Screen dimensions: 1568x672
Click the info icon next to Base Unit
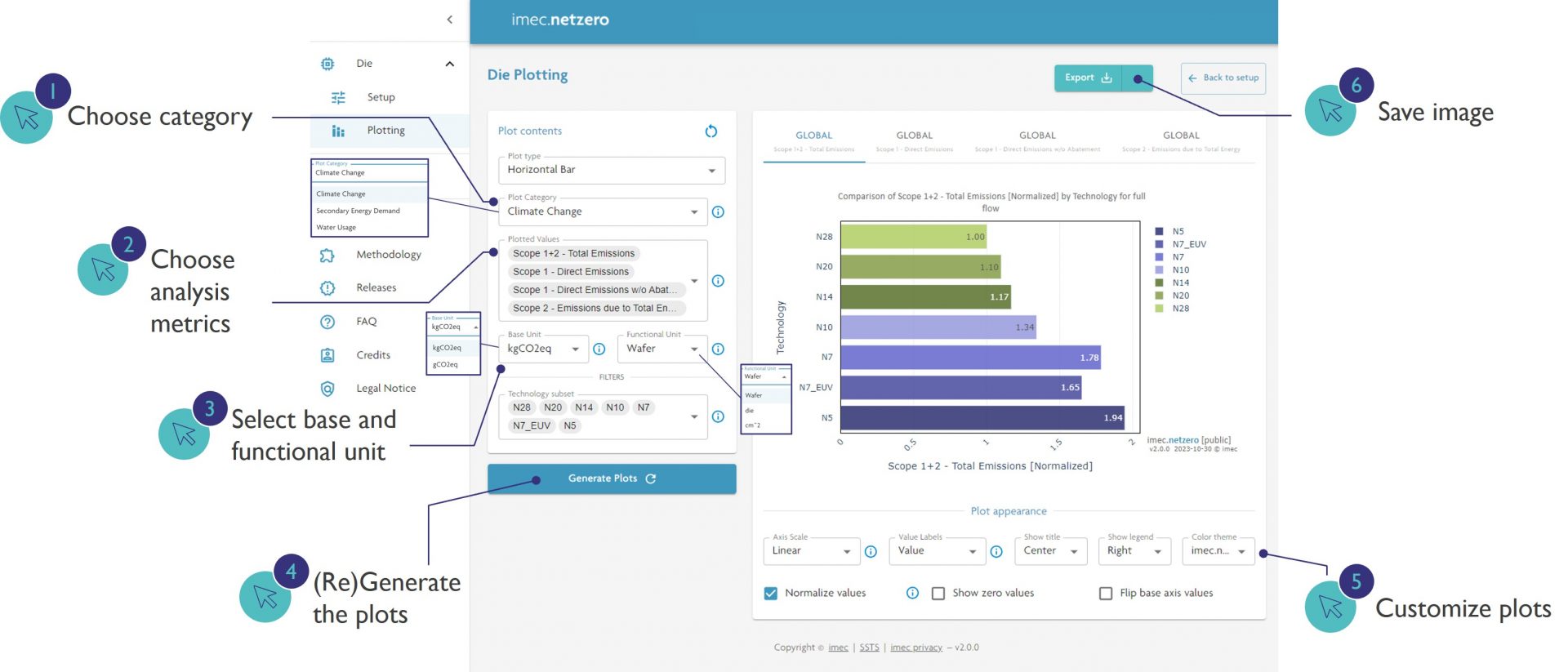pos(599,349)
